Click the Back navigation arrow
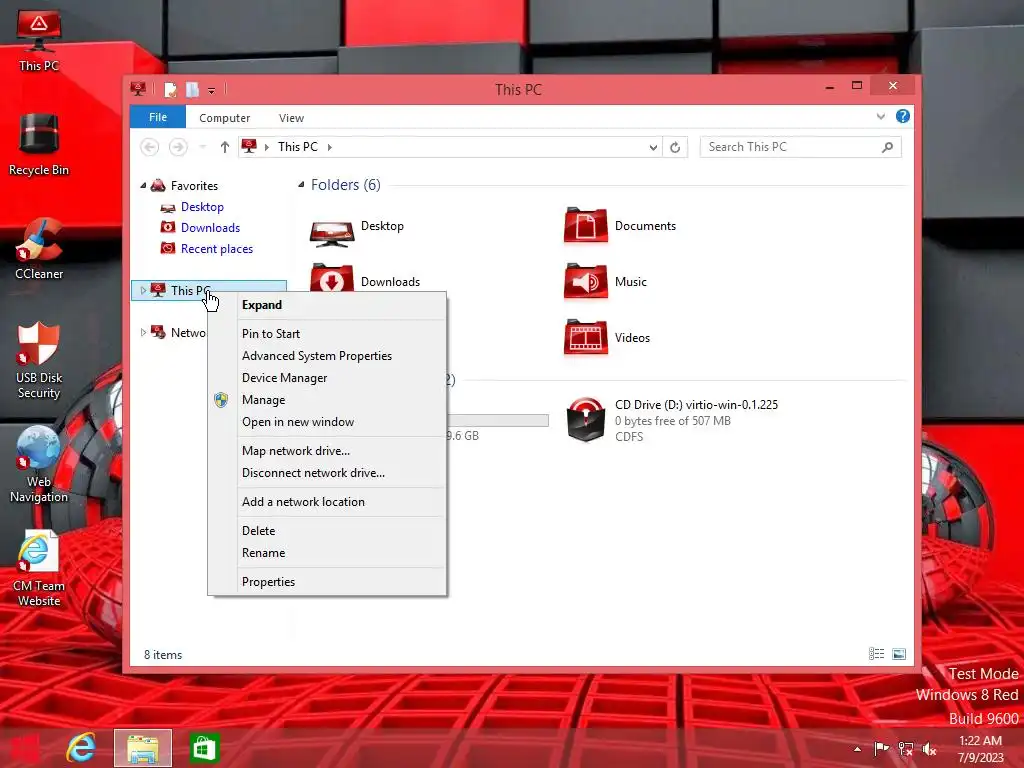Image resolution: width=1024 pixels, height=768 pixels. (150, 147)
